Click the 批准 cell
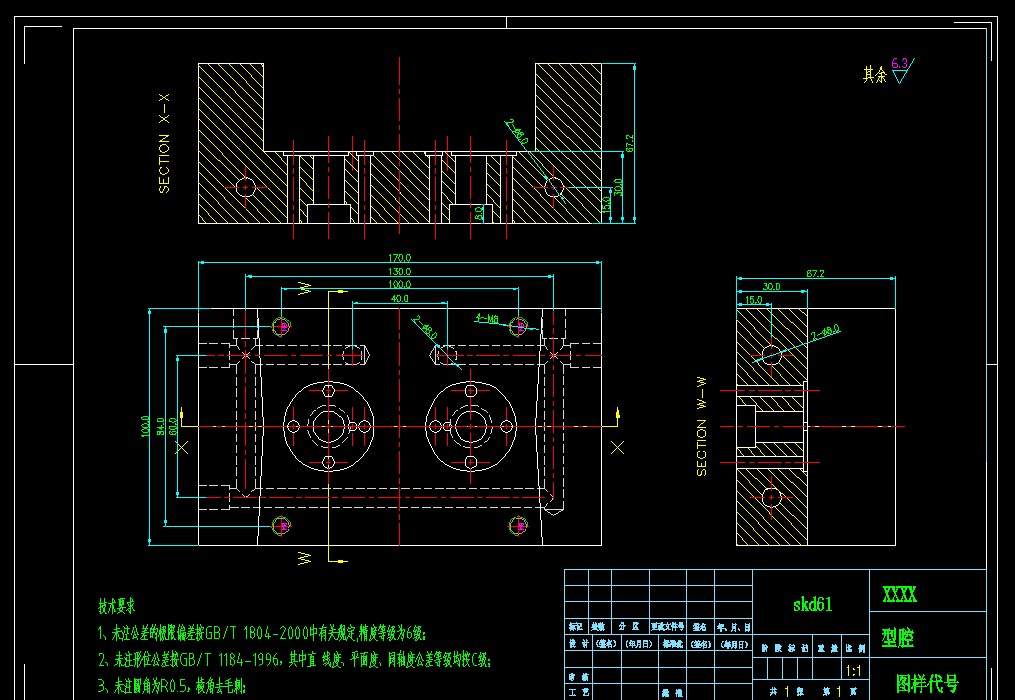 click(x=672, y=693)
